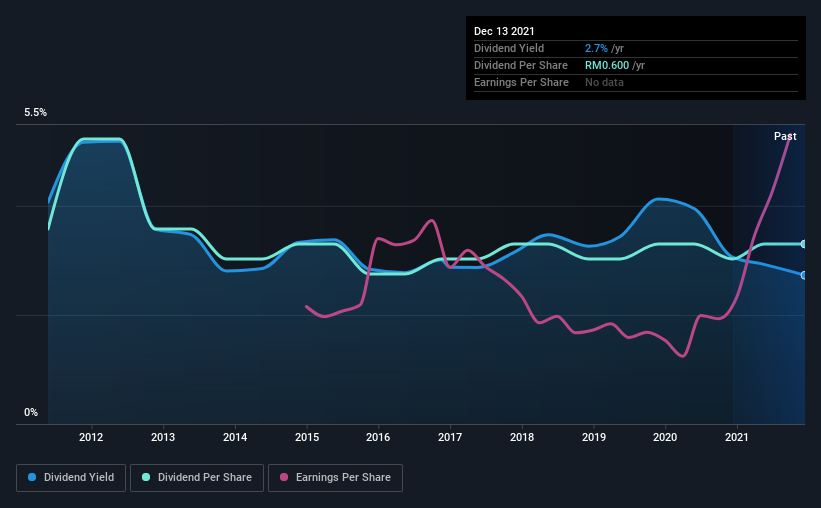This screenshot has height=508, width=821.
Task: Select the 2021 year label on the x-axis
Action: [737, 437]
